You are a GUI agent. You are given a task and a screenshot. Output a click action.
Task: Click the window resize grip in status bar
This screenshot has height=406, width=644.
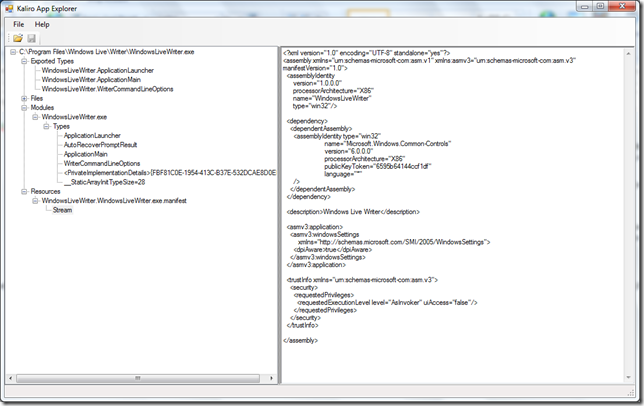coord(631,393)
